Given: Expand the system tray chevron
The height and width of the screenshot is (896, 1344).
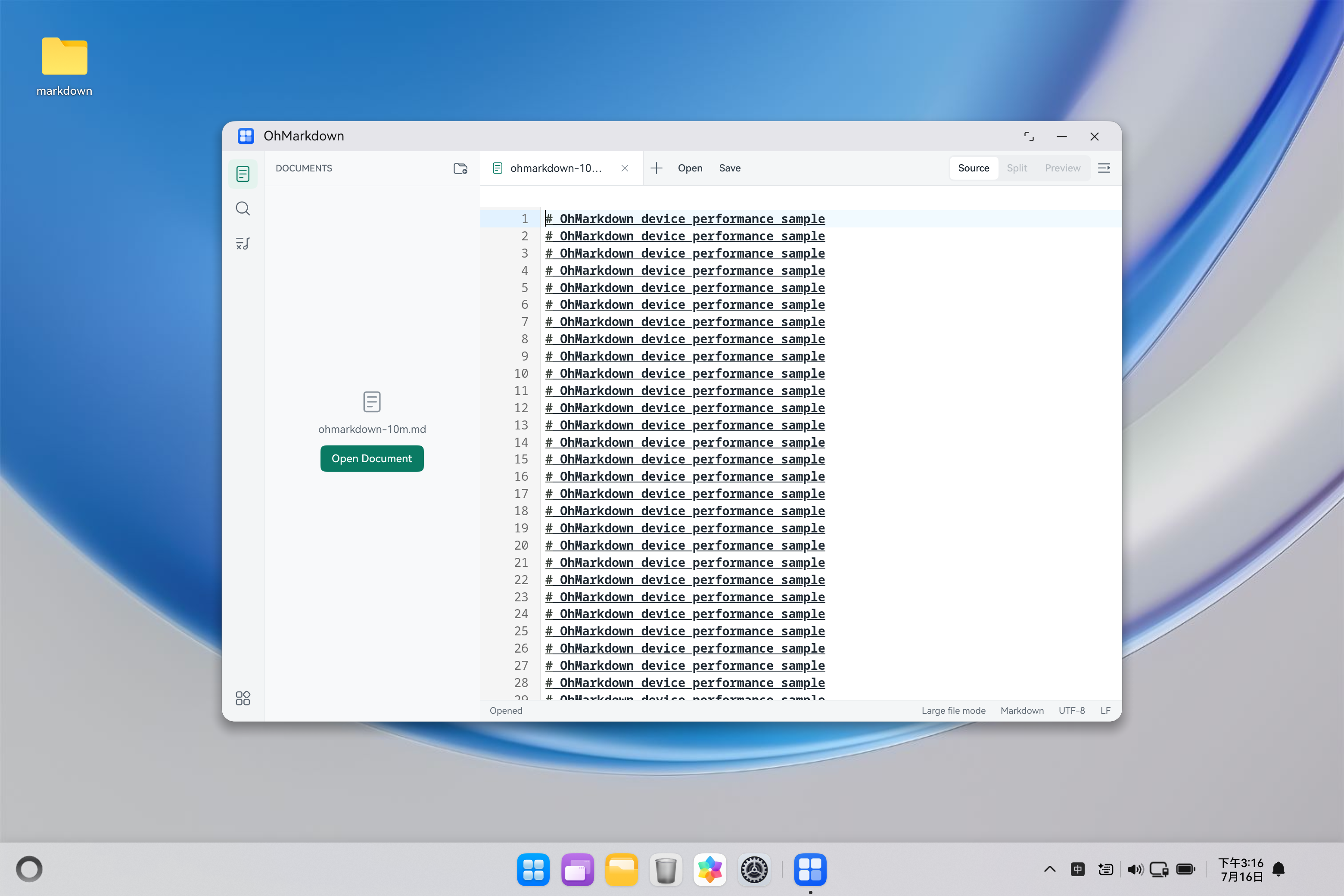Looking at the screenshot, I should [1050, 869].
